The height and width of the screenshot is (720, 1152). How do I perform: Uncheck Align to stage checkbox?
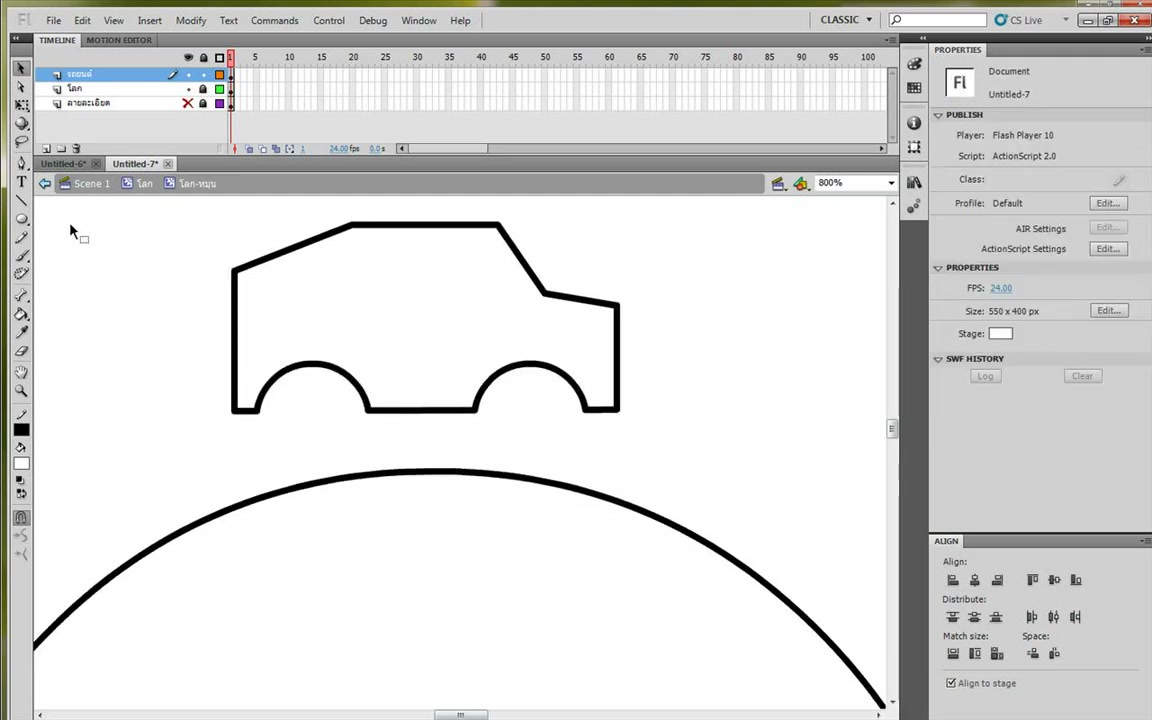tap(951, 683)
